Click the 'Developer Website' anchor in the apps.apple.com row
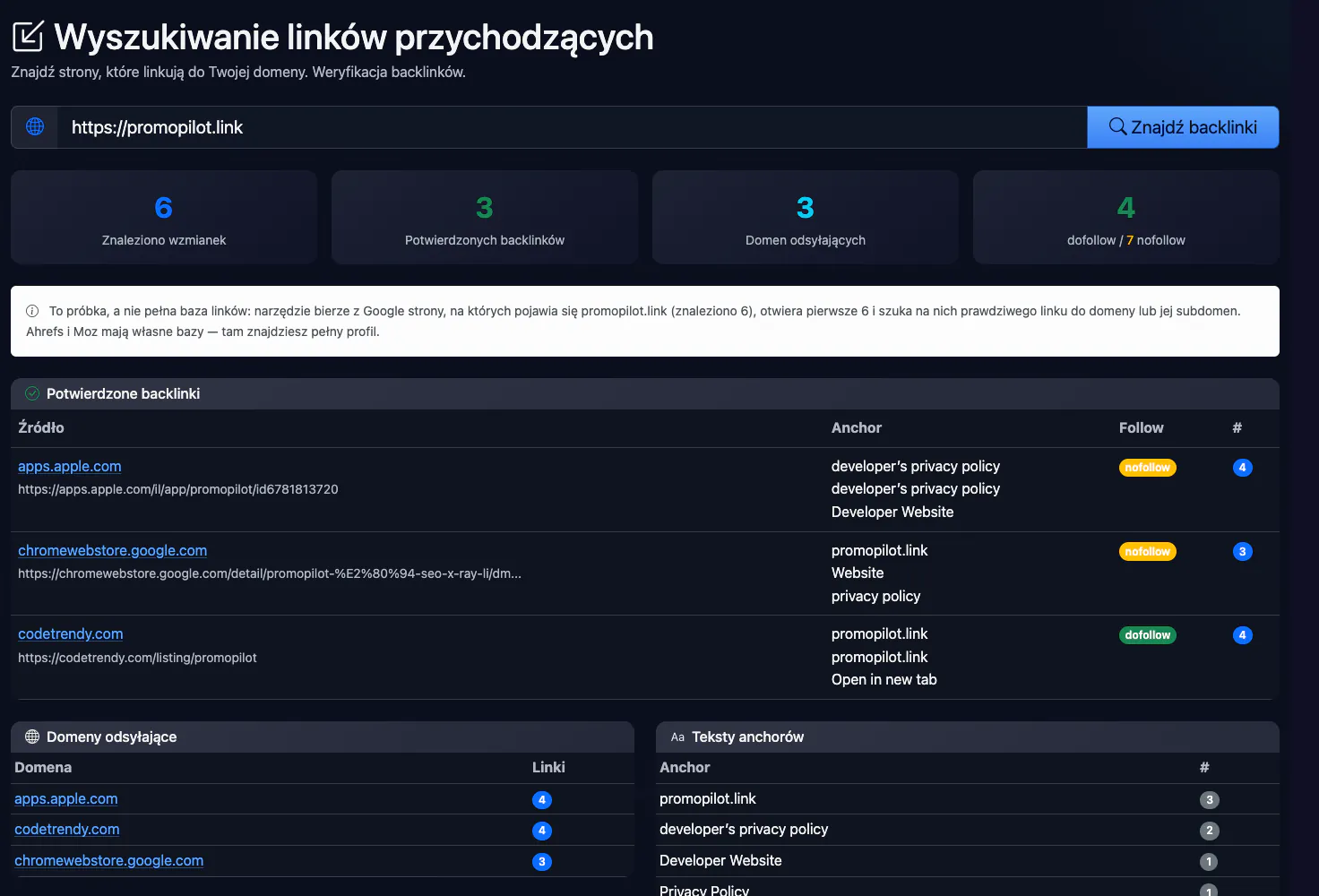The width and height of the screenshot is (1319, 896). point(892,512)
